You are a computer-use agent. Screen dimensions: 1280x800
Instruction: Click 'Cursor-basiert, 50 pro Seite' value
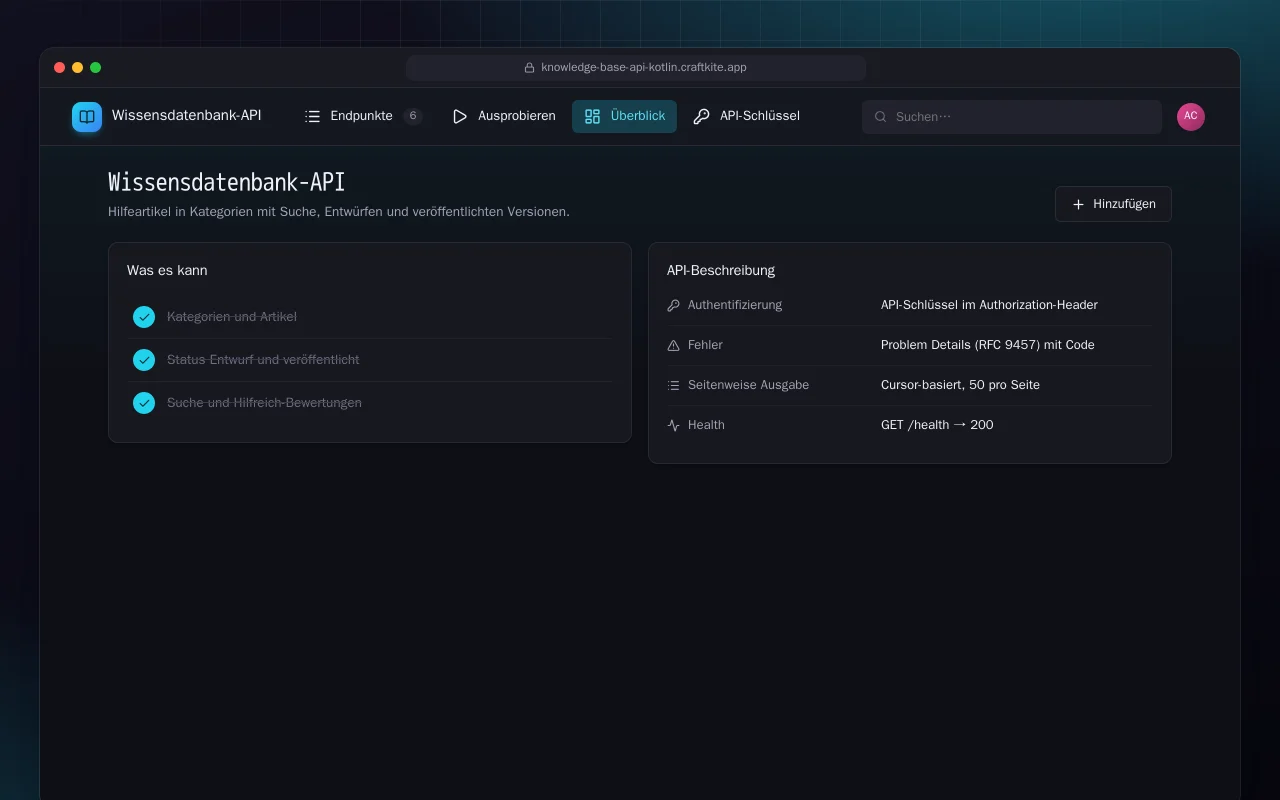pos(960,385)
